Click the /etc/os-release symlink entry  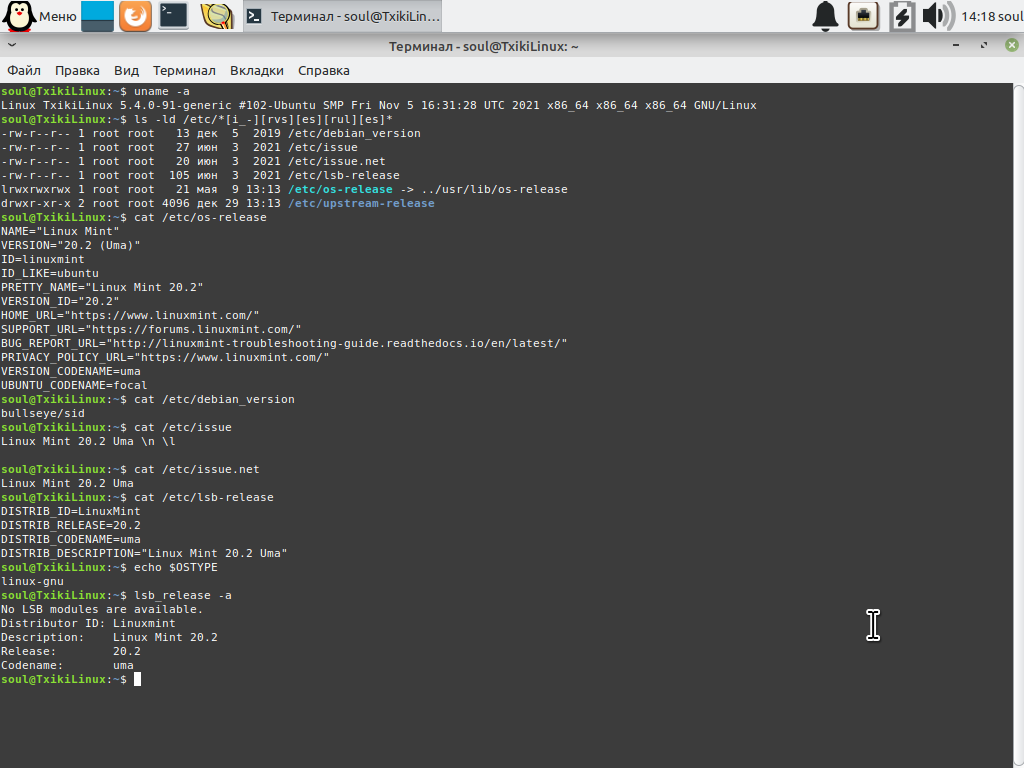tap(340, 189)
